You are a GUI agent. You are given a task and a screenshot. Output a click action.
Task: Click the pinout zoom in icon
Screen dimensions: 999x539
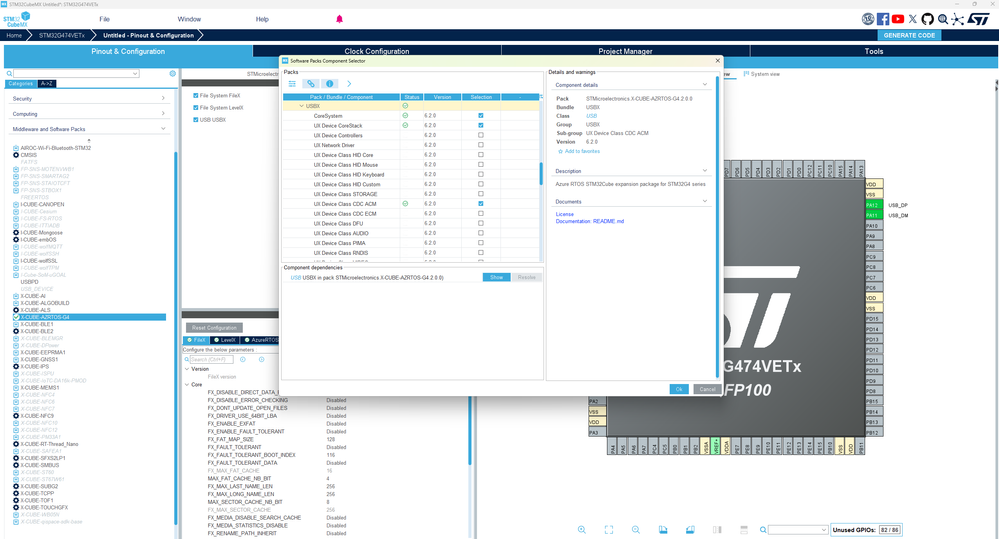[582, 530]
